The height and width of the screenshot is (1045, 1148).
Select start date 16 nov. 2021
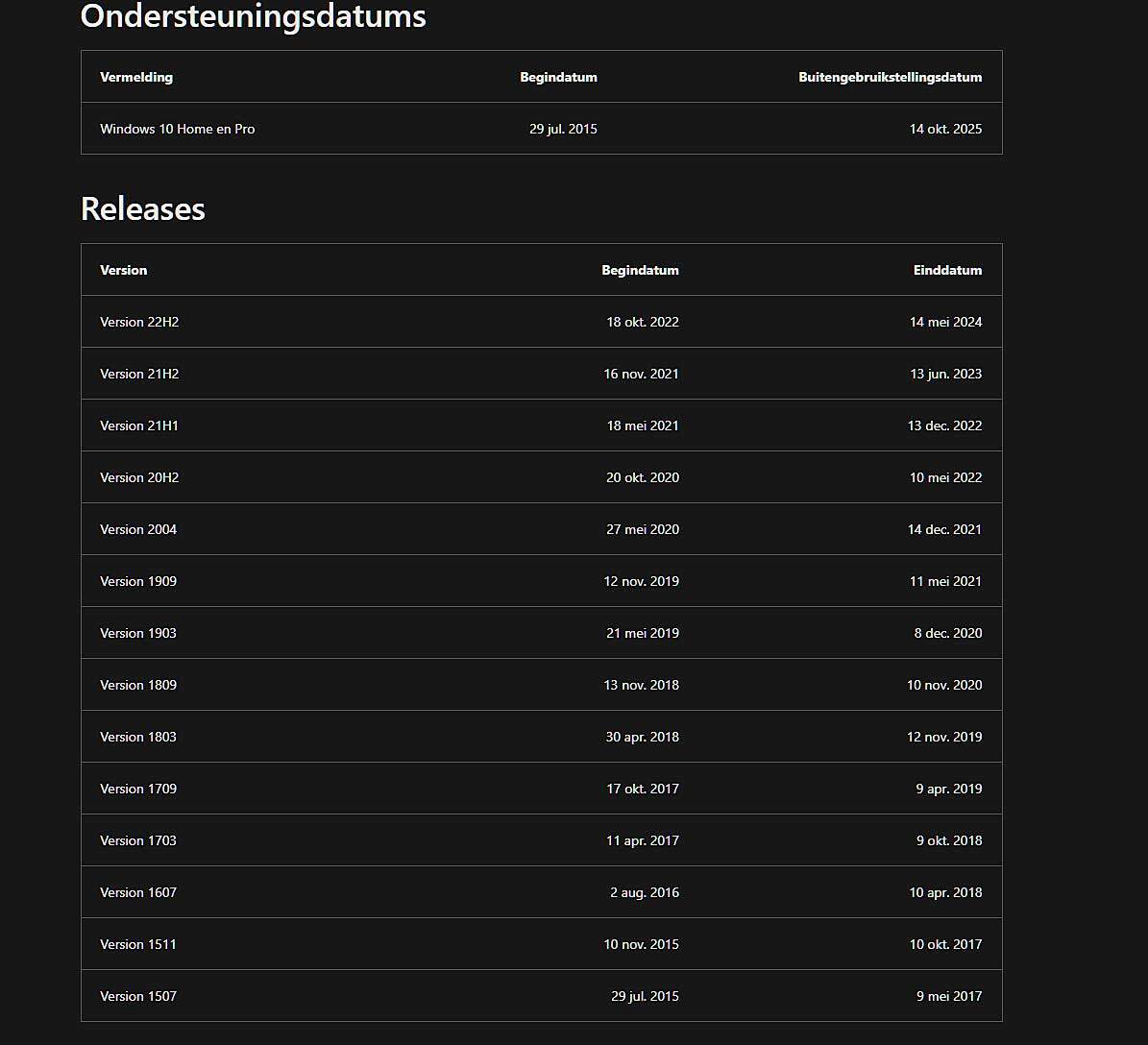pyautogui.click(x=641, y=374)
